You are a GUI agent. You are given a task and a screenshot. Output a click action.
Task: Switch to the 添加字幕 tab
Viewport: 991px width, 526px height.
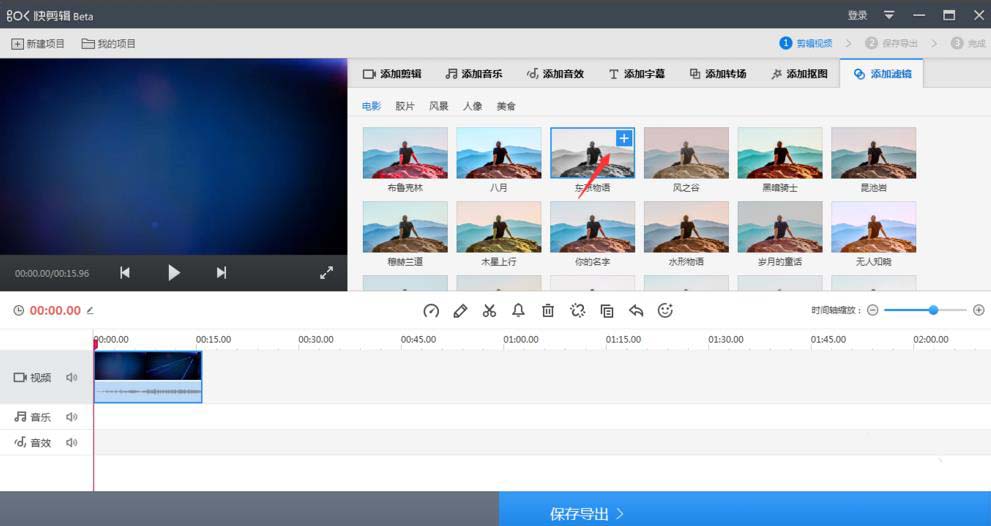(x=636, y=74)
